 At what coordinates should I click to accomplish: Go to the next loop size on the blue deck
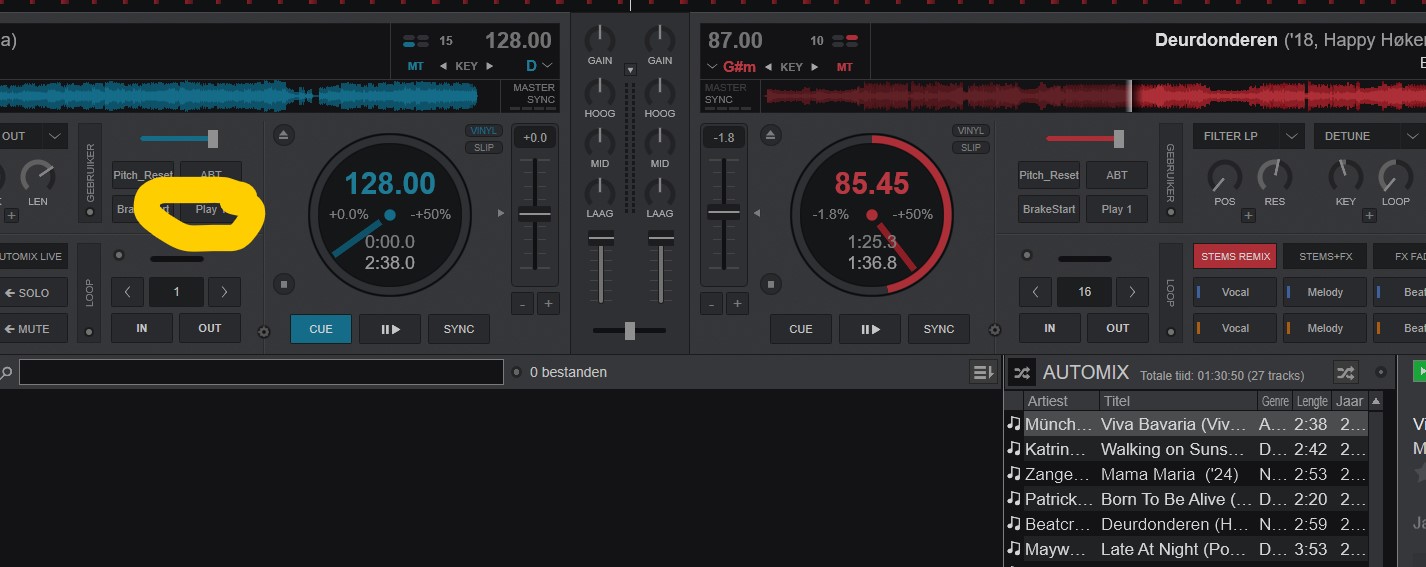coord(224,292)
